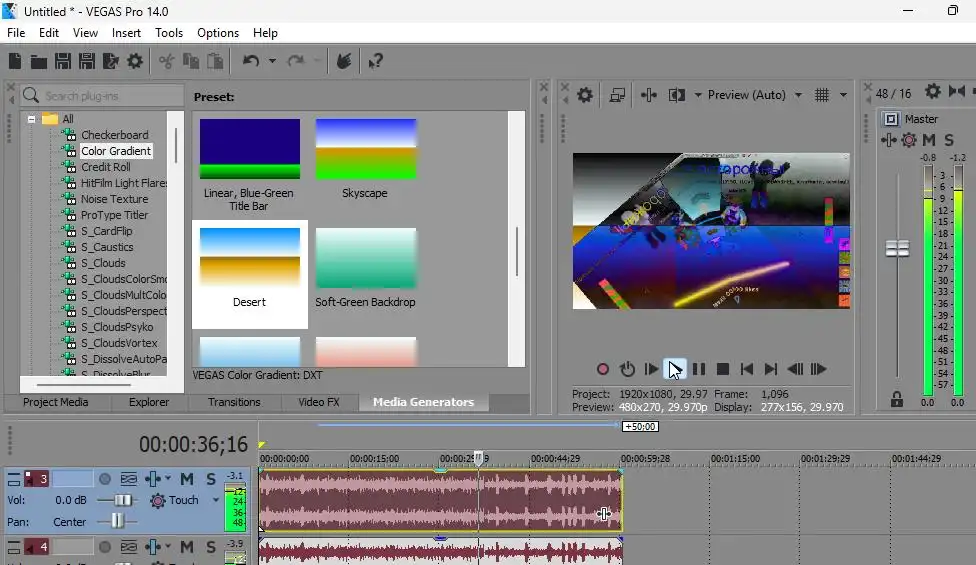Toggle loop playback button
This screenshot has width=976, height=565.
click(627, 369)
